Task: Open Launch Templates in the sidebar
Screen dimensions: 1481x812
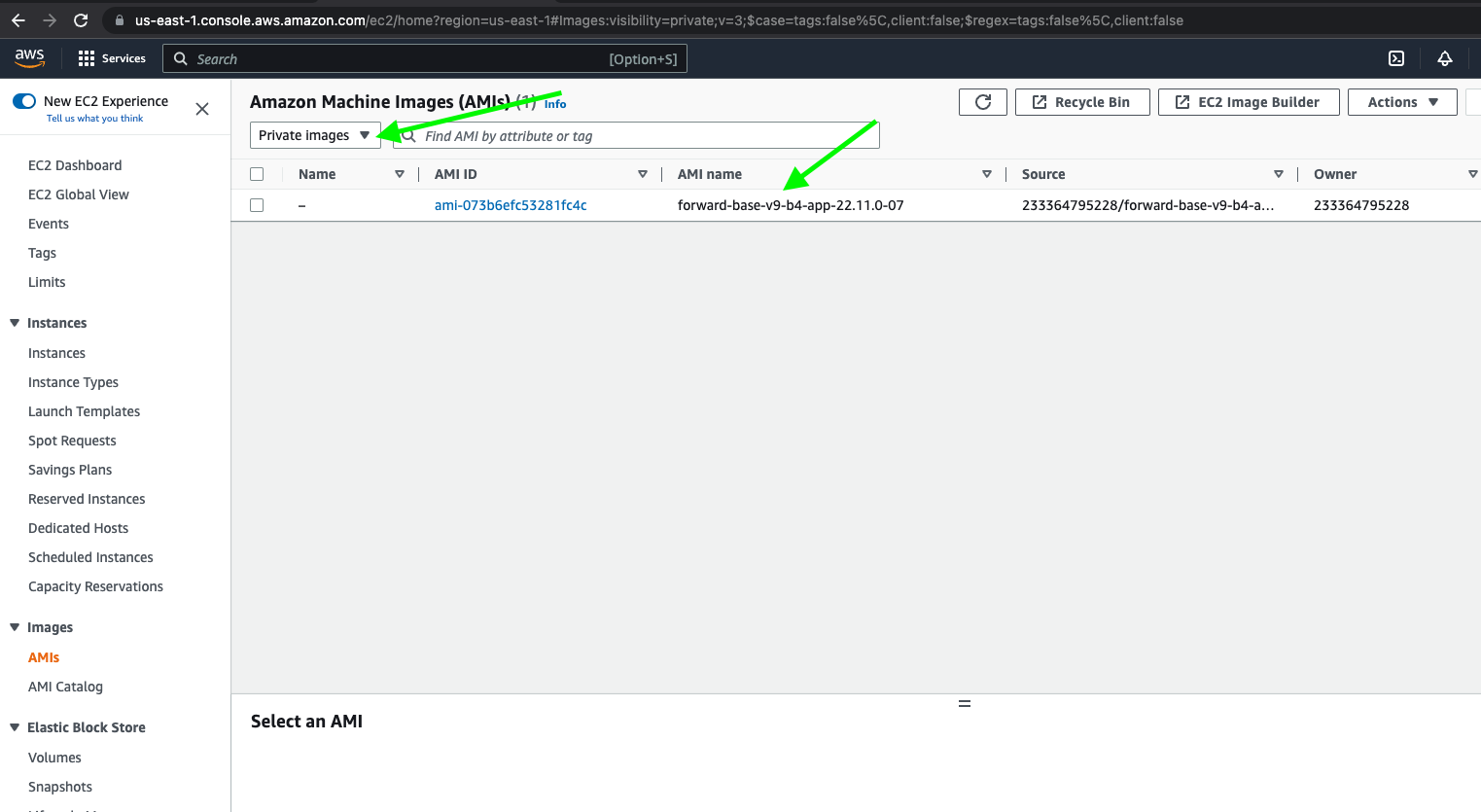Action: (84, 411)
